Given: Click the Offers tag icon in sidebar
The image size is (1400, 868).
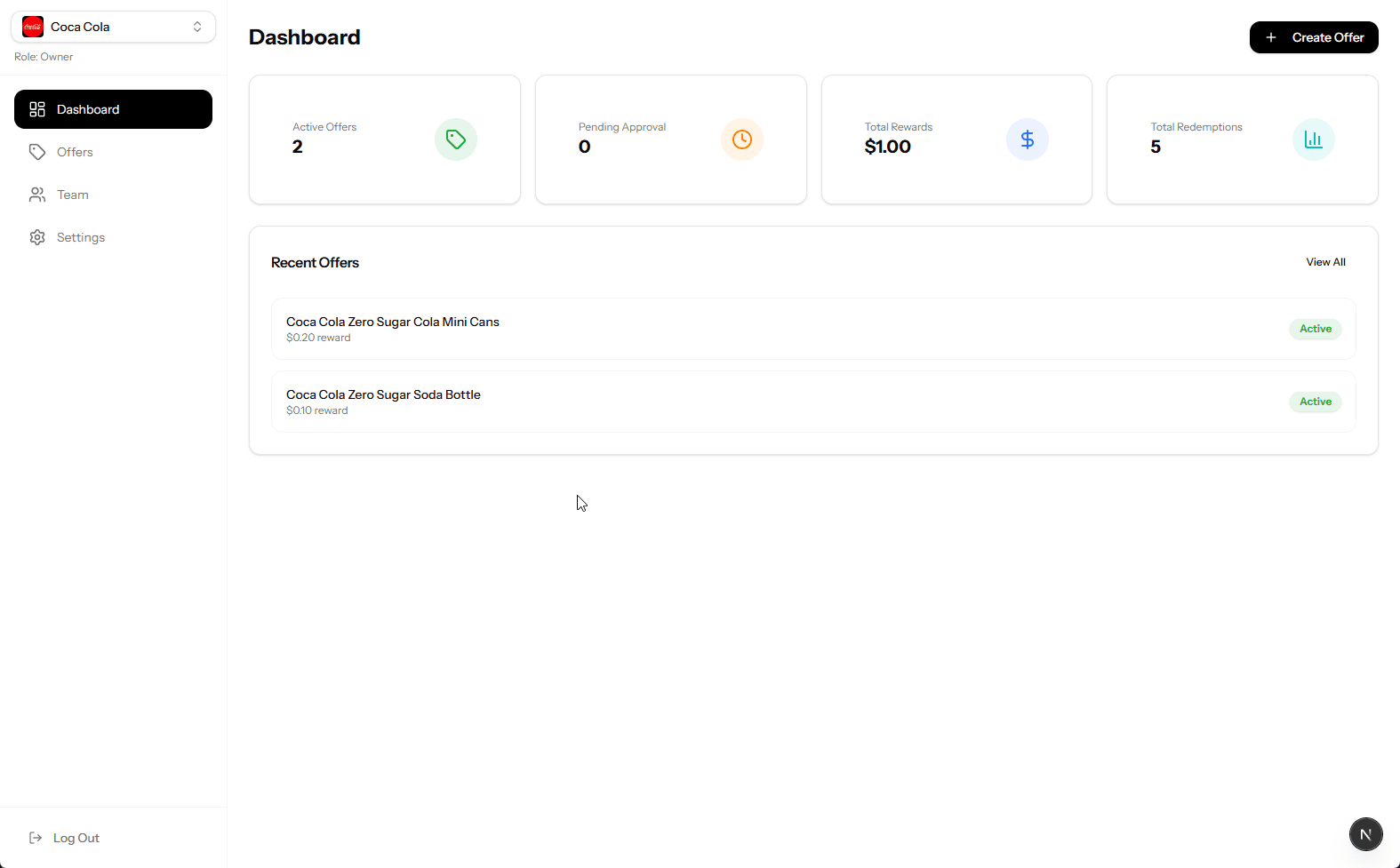Looking at the screenshot, I should 37,152.
